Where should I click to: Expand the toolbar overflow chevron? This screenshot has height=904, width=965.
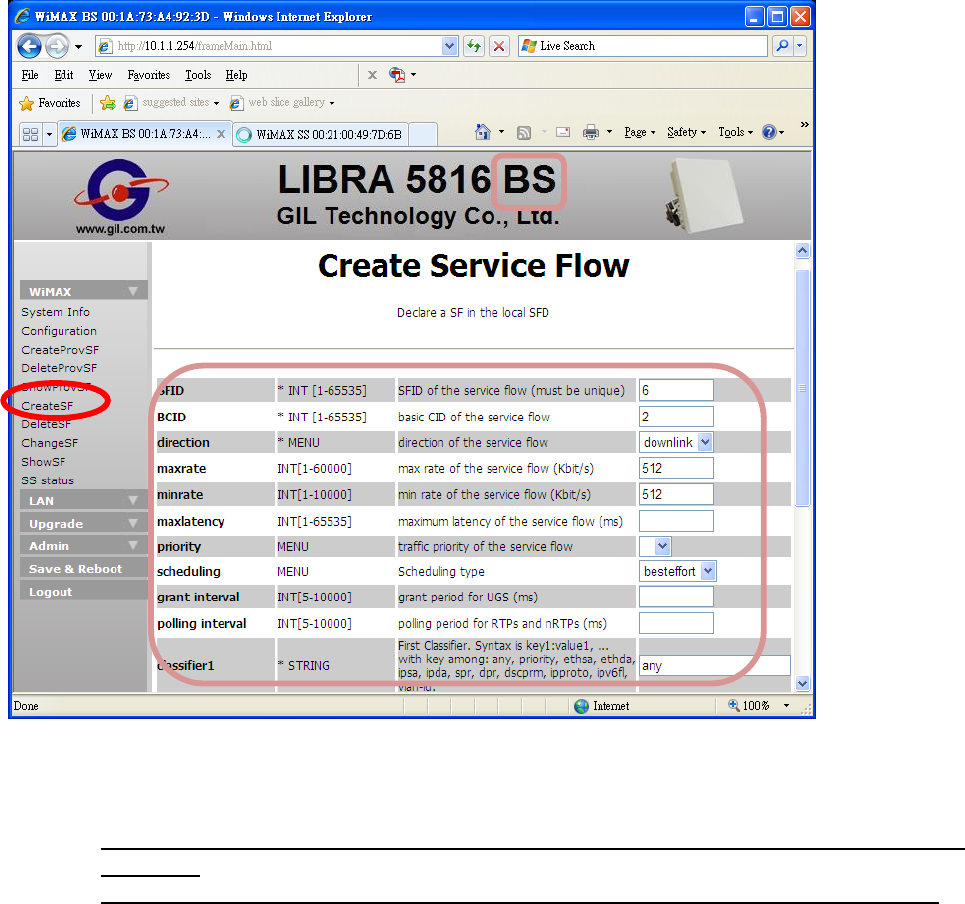[804, 124]
